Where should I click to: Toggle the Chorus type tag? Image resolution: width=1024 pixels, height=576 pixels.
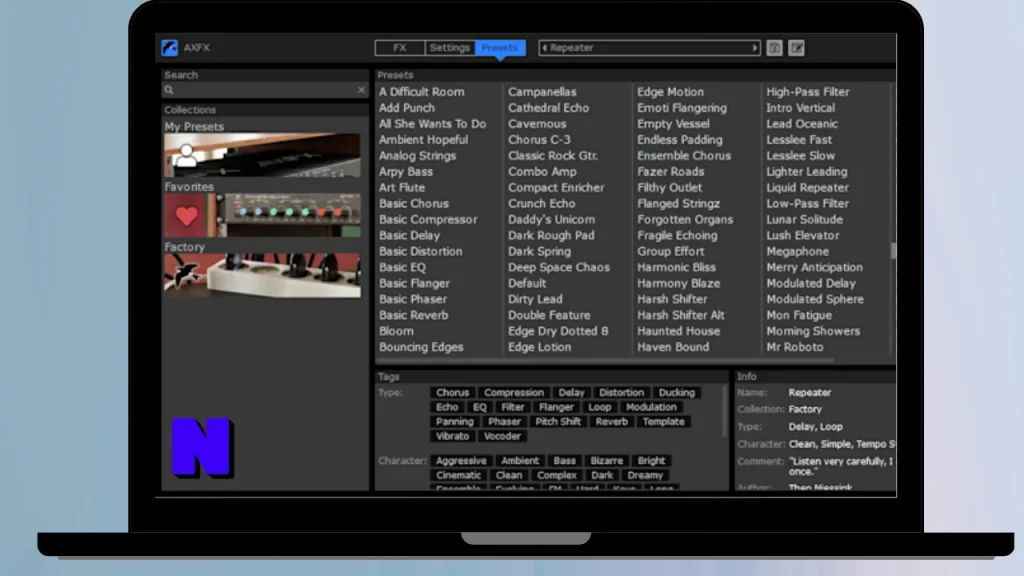[453, 392]
